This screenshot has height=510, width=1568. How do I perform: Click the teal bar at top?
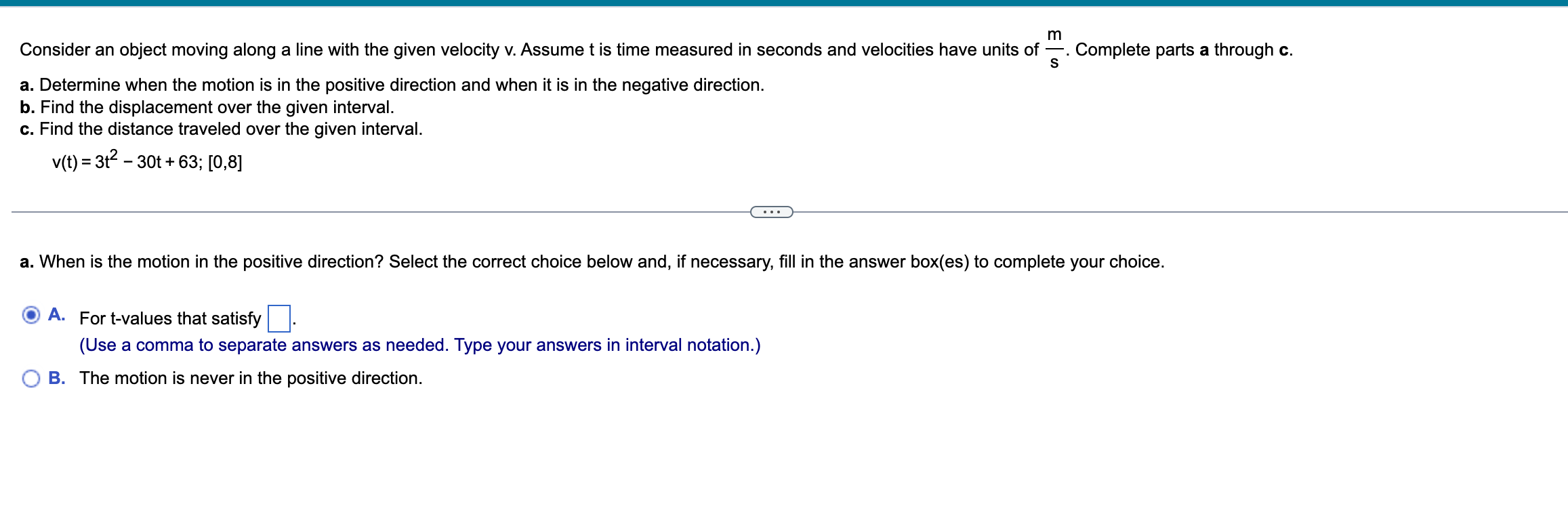coord(784,3)
